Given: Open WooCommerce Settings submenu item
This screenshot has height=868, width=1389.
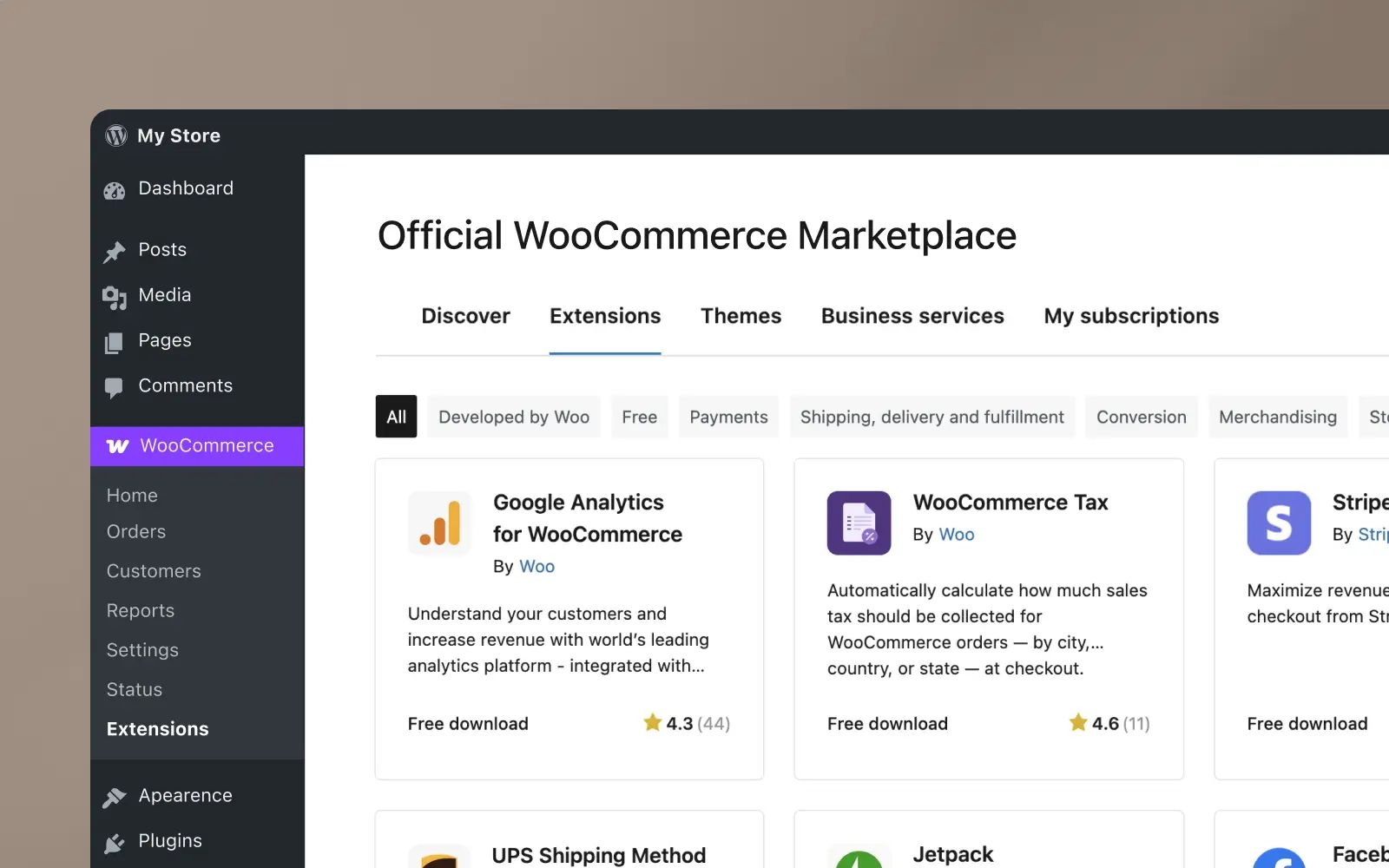Looking at the screenshot, I should click(x=142, y=650).
